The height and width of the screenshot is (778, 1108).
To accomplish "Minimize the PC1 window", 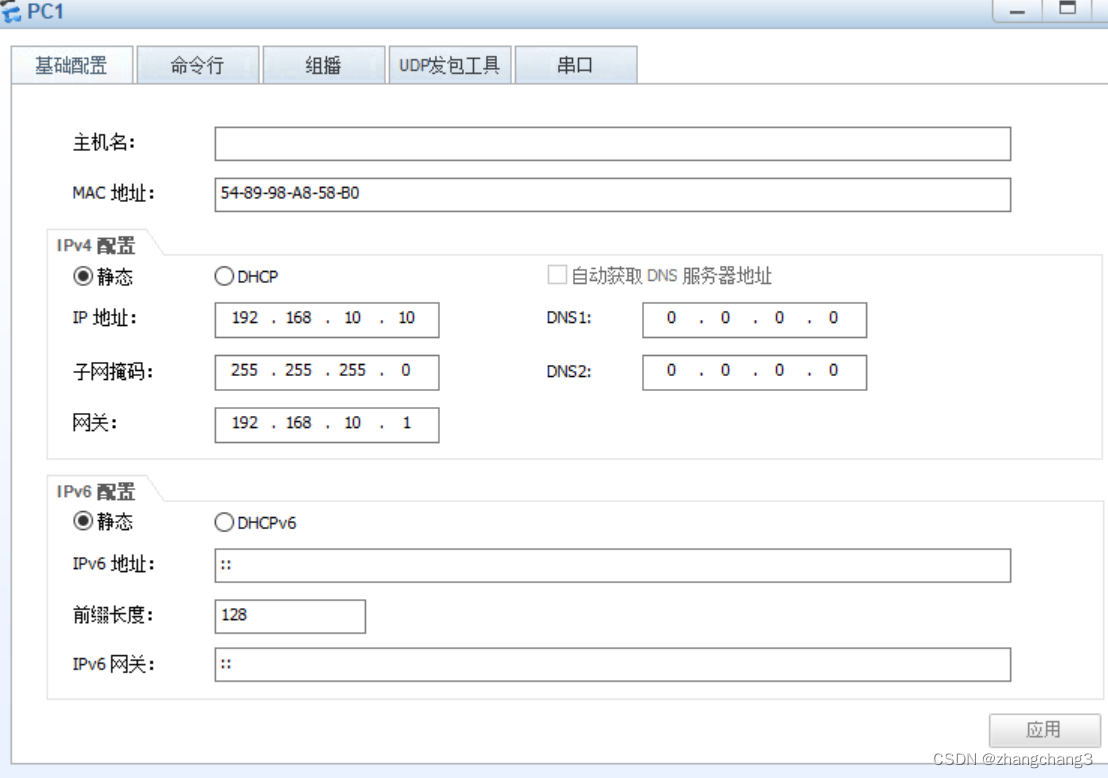I will tap(1018, 11).
